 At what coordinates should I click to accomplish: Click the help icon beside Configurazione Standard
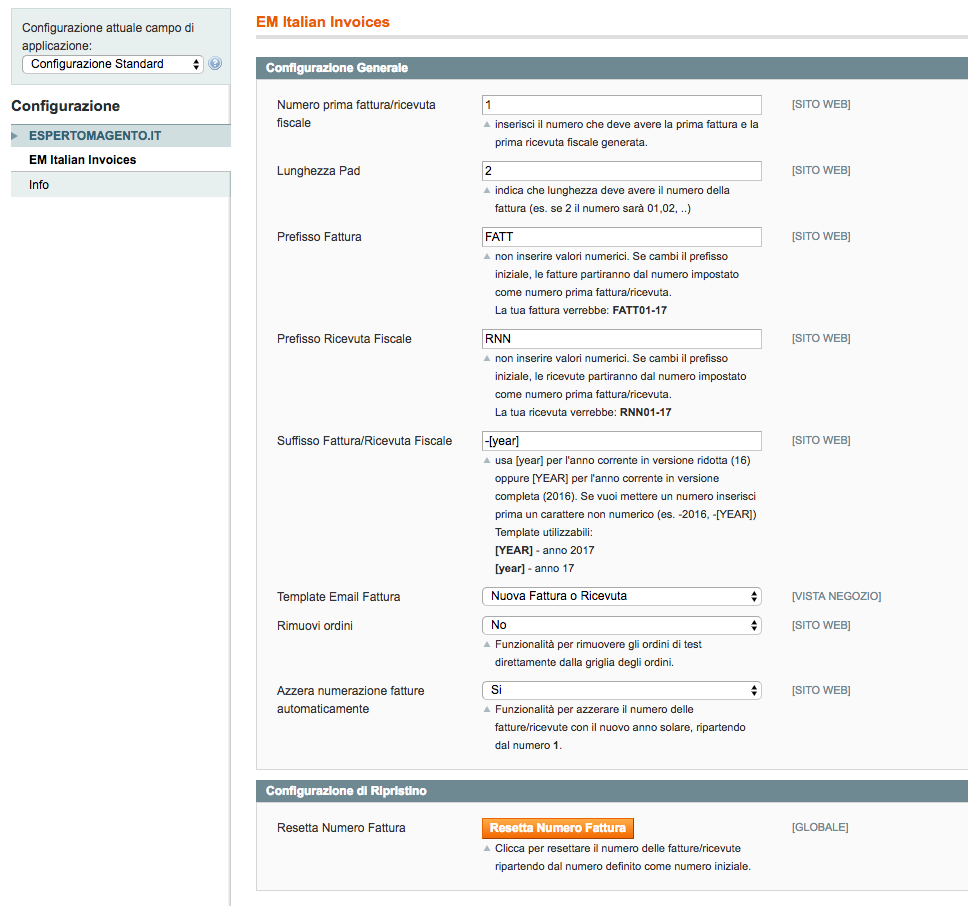pos(215,64)
